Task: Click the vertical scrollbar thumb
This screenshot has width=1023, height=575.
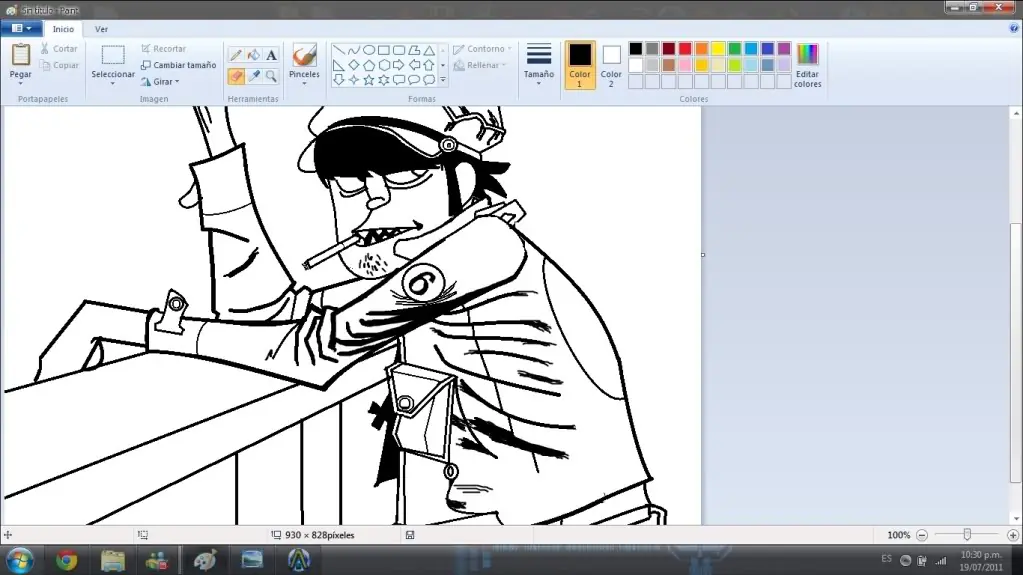Action: (x=1016, y=353)
